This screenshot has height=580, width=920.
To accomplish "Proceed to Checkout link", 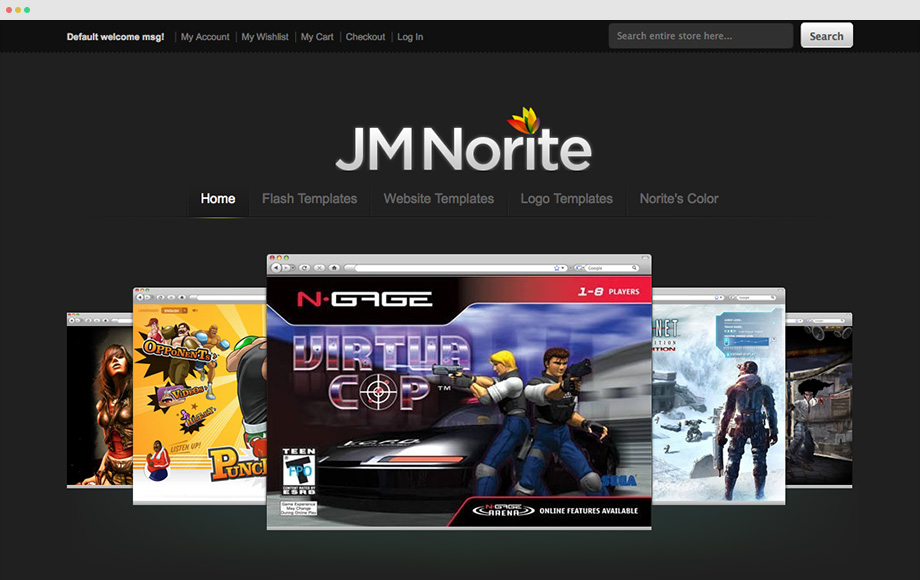I will [x=365, y=37].
